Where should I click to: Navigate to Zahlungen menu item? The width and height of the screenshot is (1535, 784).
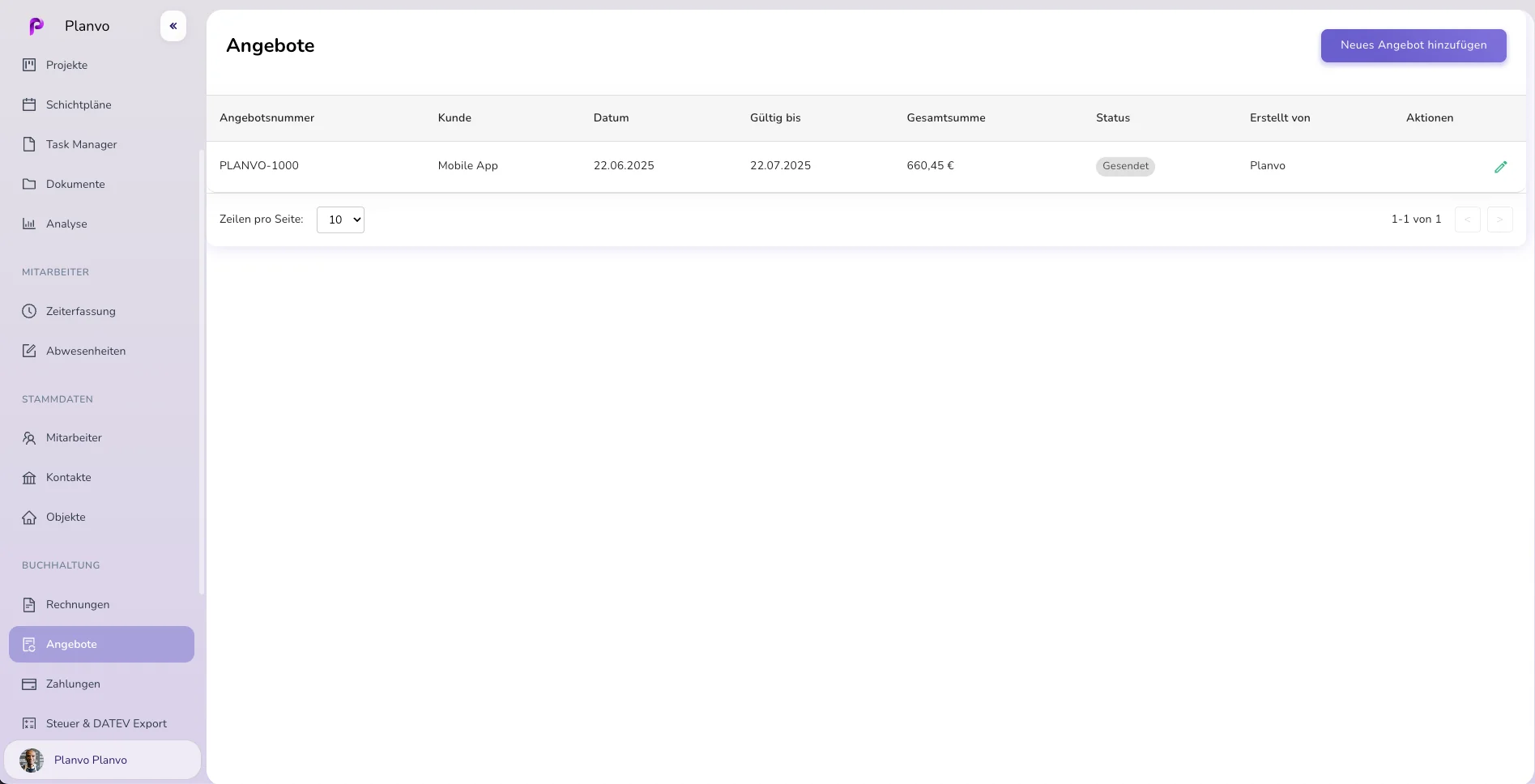73,684
